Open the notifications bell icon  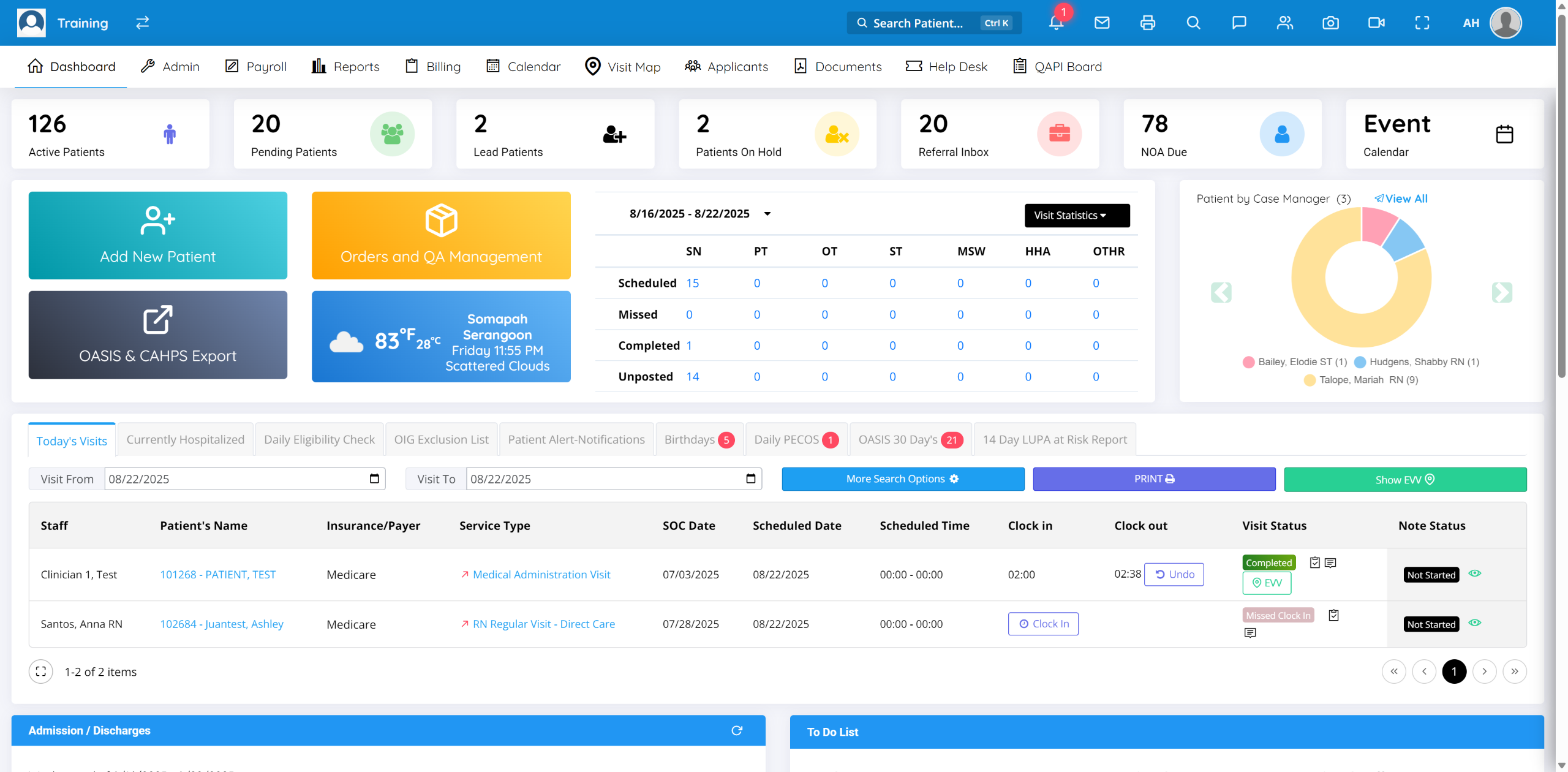tap(1056, 23)
